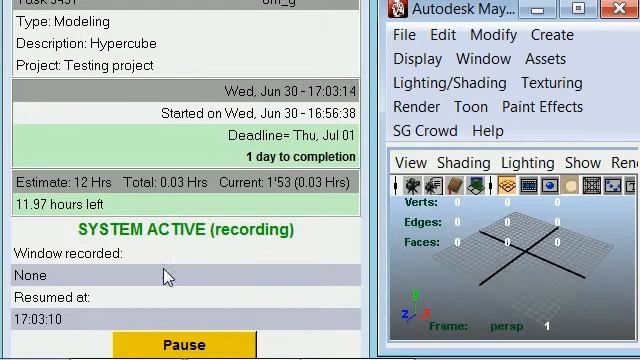Open the Edit menu in Maya

click(x=443, y=35)
